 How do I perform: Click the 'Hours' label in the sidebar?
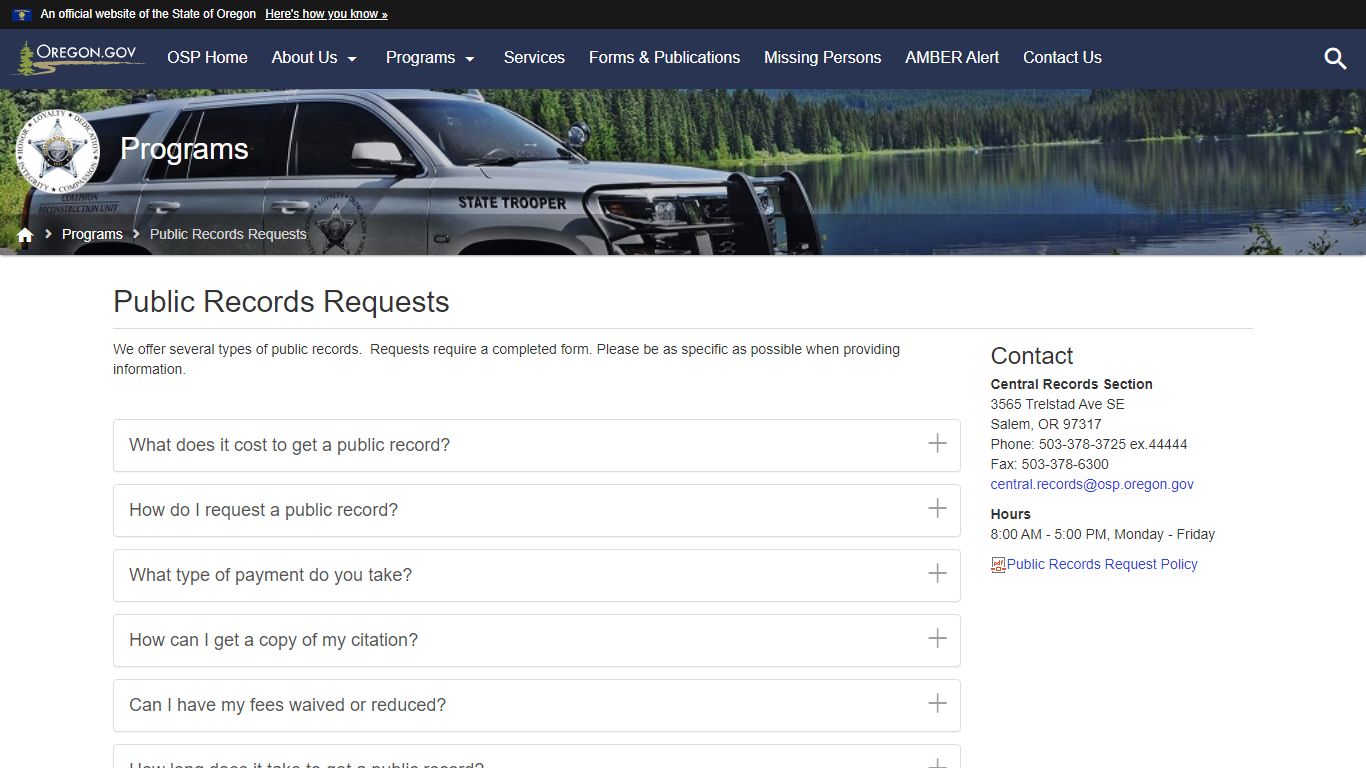pos(1010,514)
